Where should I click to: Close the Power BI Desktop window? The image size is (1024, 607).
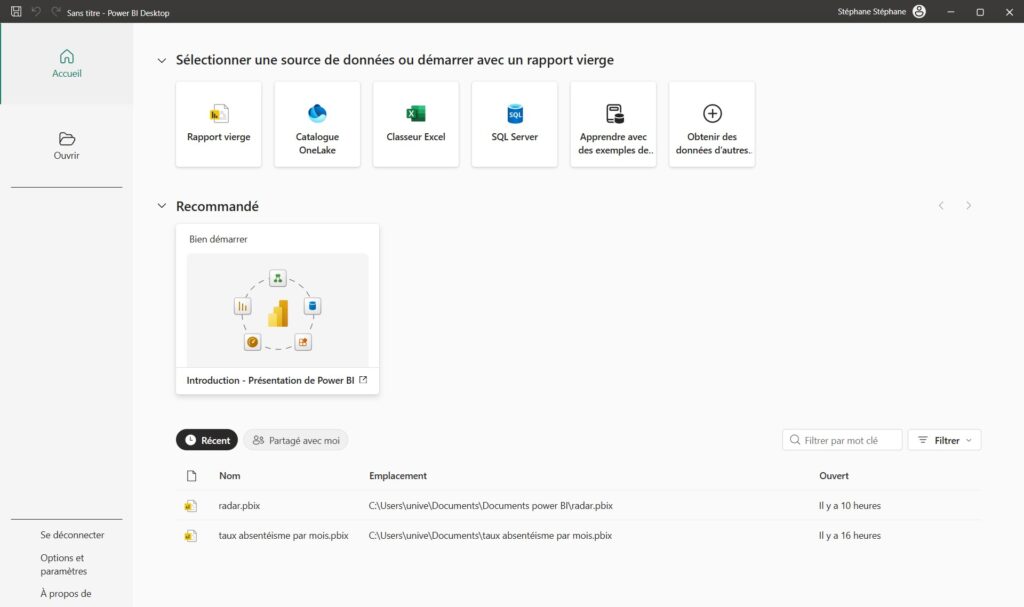(x=1009, y=12)
